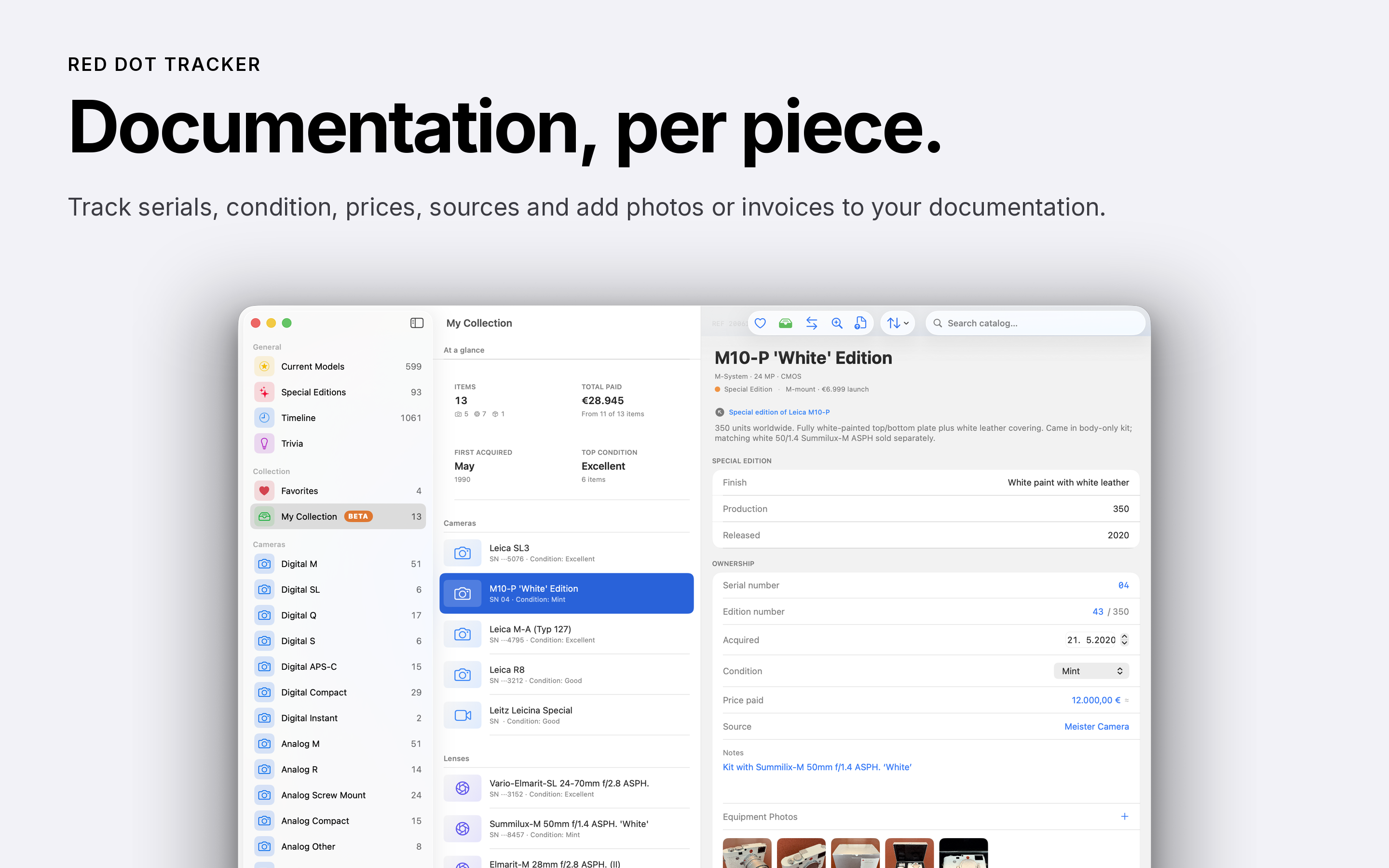The height and width of the screenshot is (868, 1389).
Task: Open Special Editions in sidebar
Action: pyautogui.click(x=338, y=392)
